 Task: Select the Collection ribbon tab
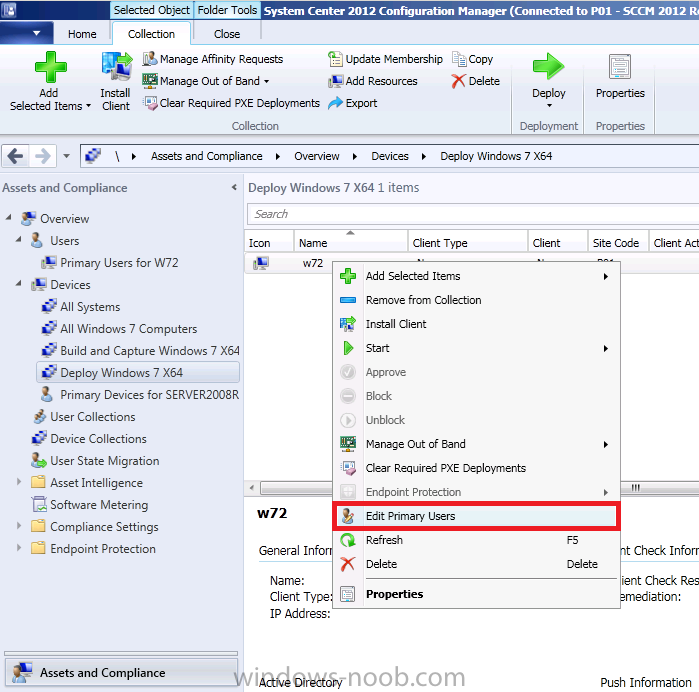(151, 34)
